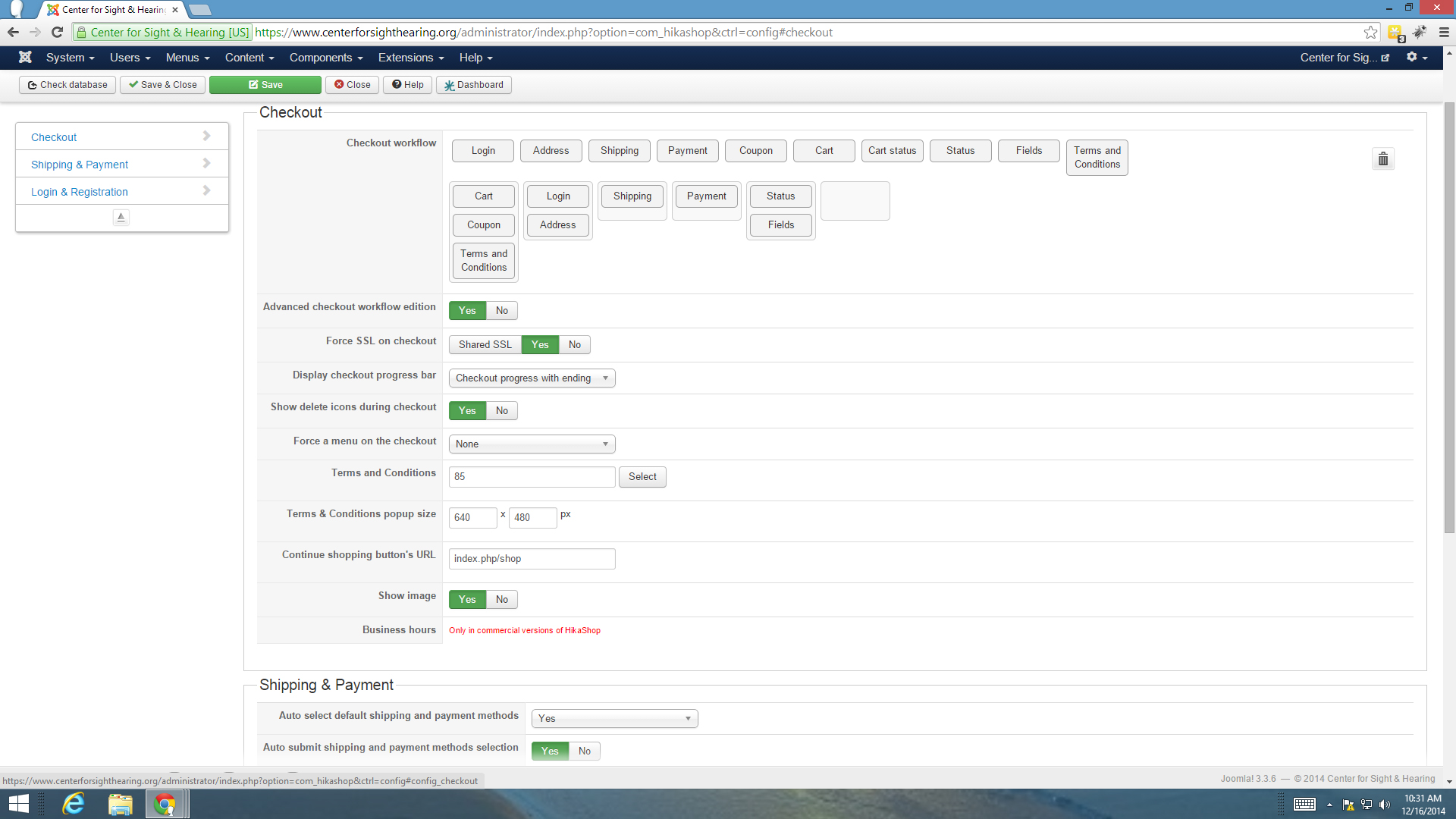The height and width of the screenshot is (819, 1456).
Task: Open Display checkout progress bar dropdown
Action: click(x=532, y=378)
